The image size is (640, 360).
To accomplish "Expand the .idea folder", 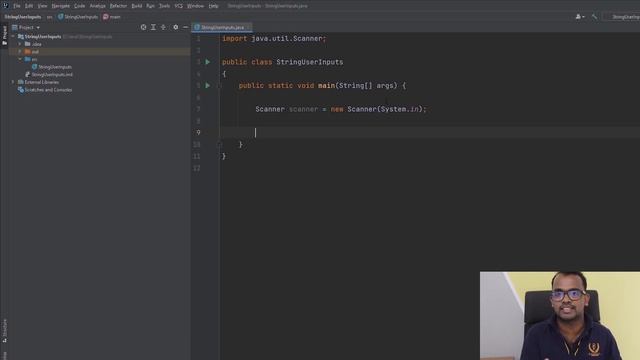I will click(x=20, y=44).
